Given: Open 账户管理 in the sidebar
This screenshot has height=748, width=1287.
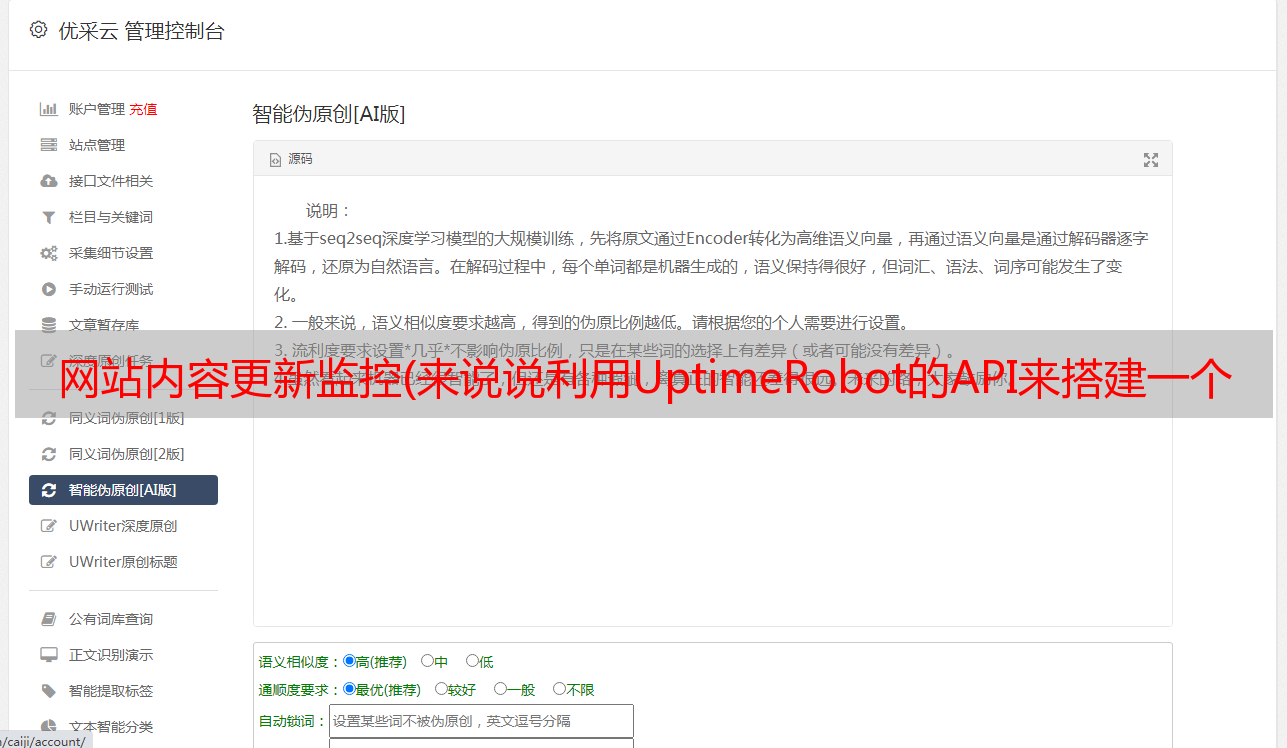Looking at the screenshot, I should click(97, 109).
